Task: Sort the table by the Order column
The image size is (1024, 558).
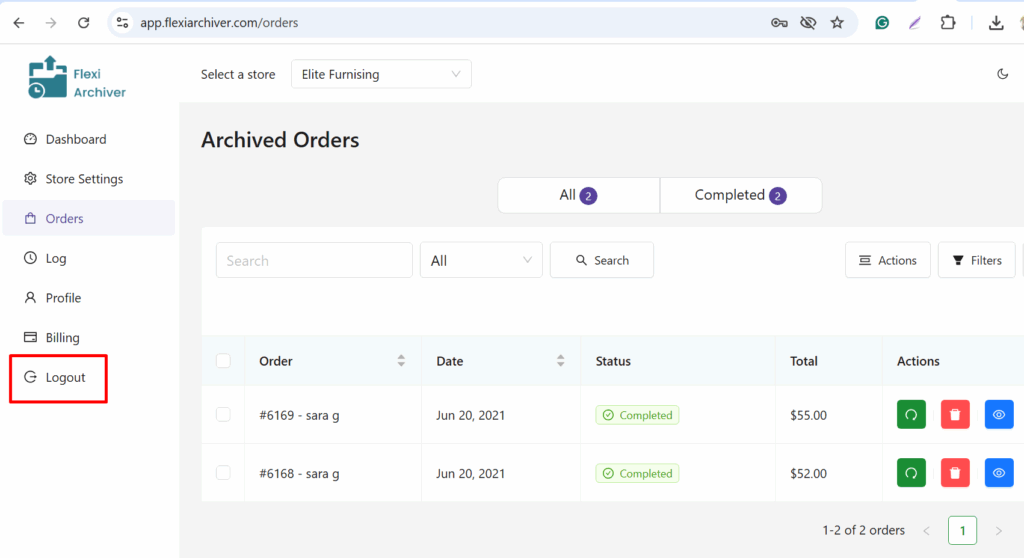Action: 401,361
